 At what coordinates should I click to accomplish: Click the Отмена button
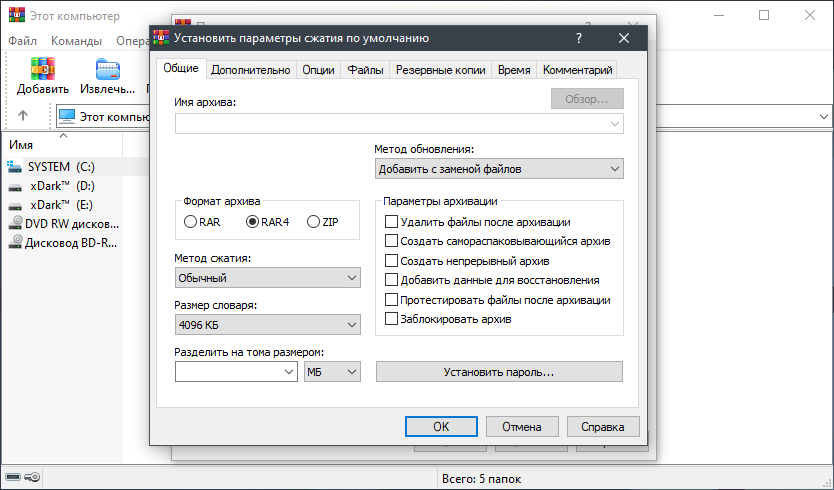click(x=522, y=427)
